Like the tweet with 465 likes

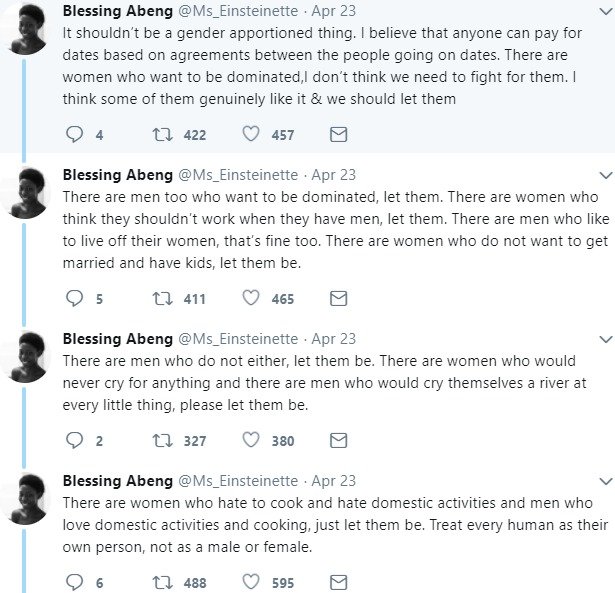tap(251, 298)
